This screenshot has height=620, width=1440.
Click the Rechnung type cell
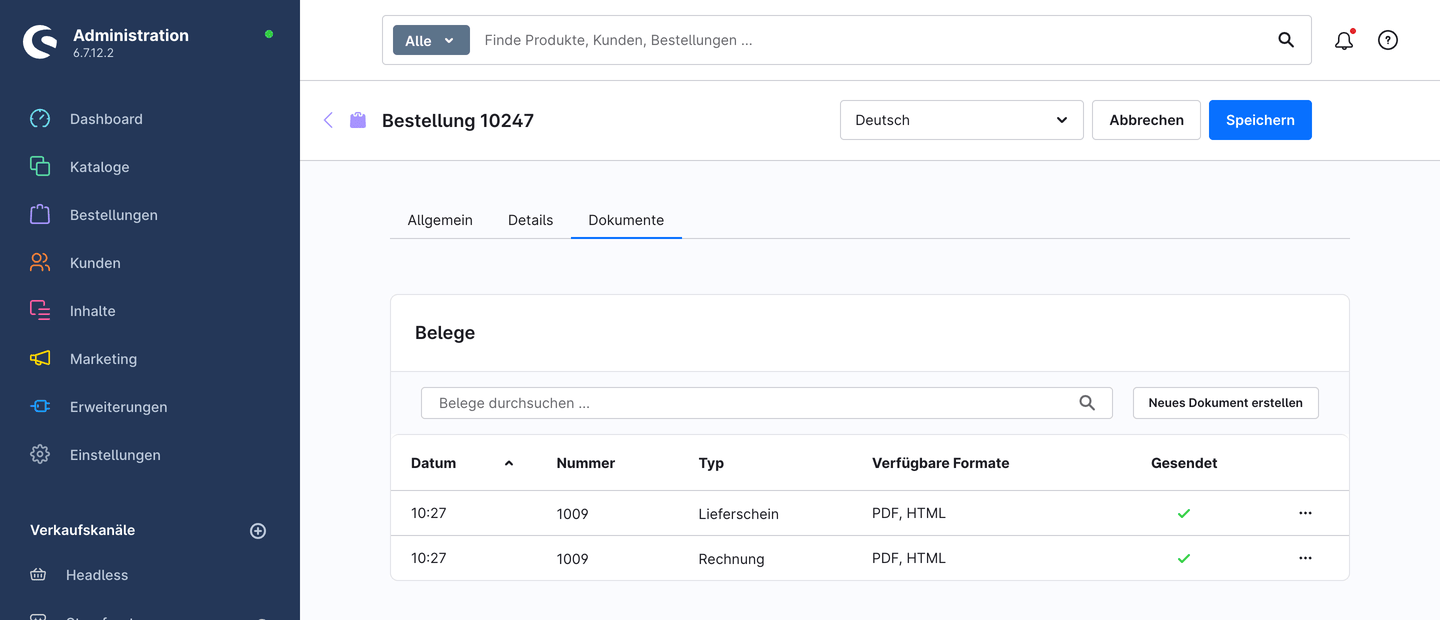[731, 559]
